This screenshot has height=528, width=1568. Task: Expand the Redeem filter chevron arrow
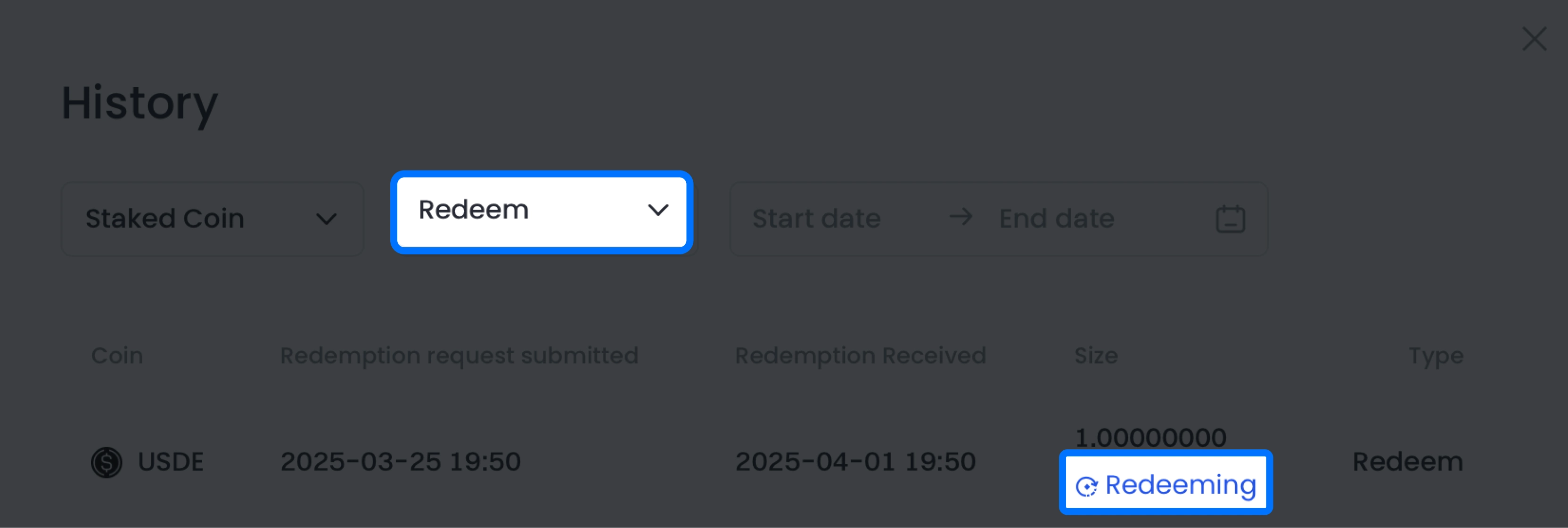tap(658, 211)
